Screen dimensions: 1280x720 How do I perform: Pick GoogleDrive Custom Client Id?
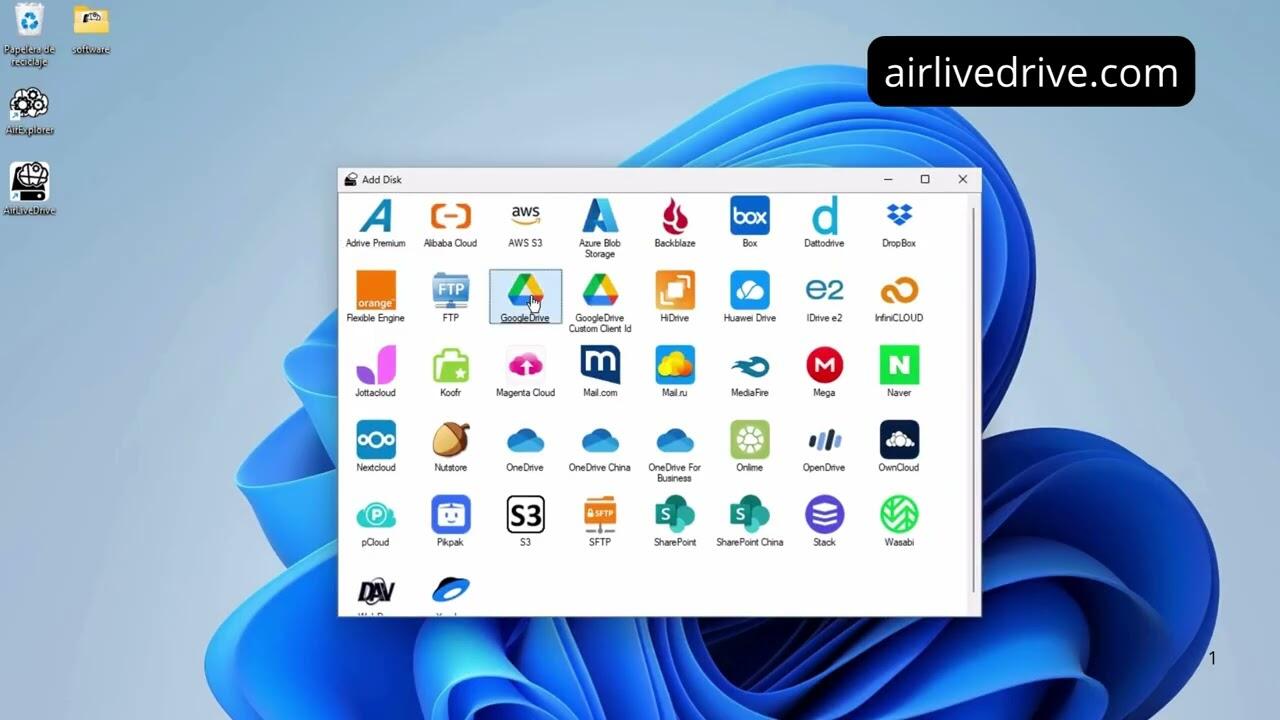pos(600,291)
